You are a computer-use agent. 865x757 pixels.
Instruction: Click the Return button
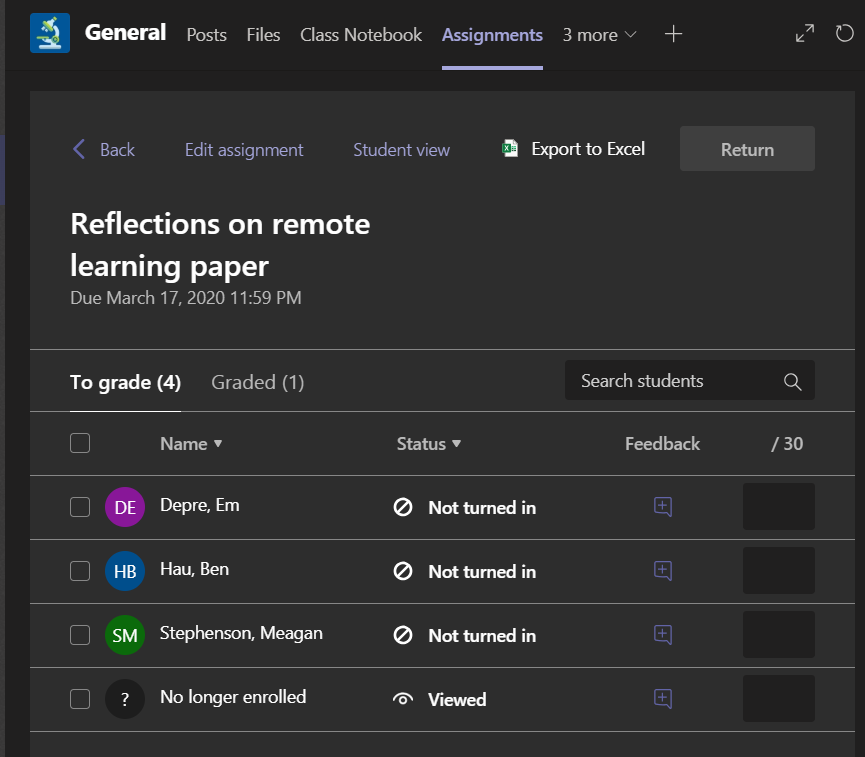tap(747, 148)
